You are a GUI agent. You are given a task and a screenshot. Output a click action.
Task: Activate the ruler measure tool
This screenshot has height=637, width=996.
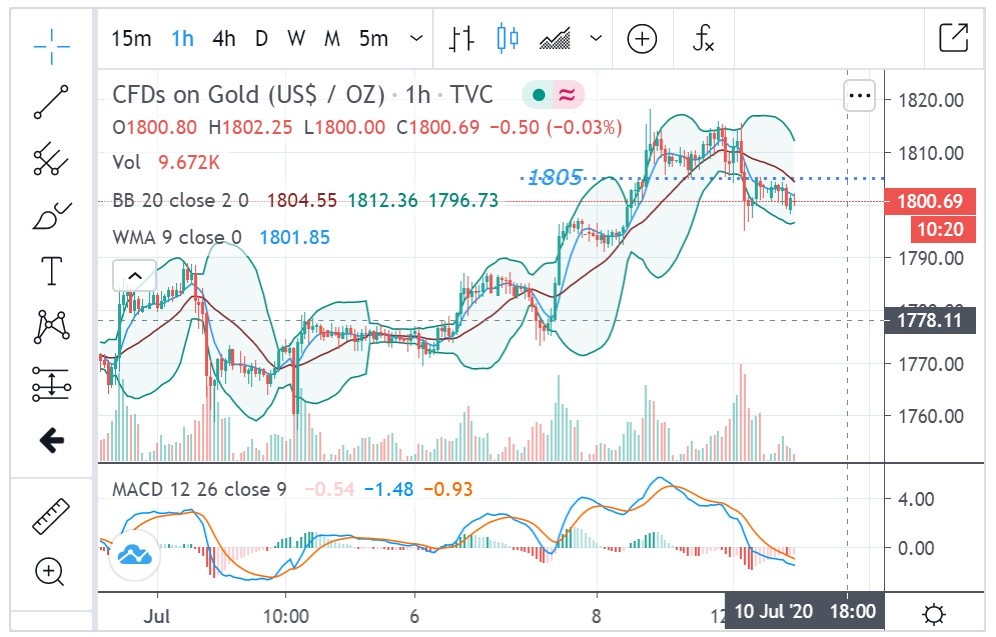[51, 516]
